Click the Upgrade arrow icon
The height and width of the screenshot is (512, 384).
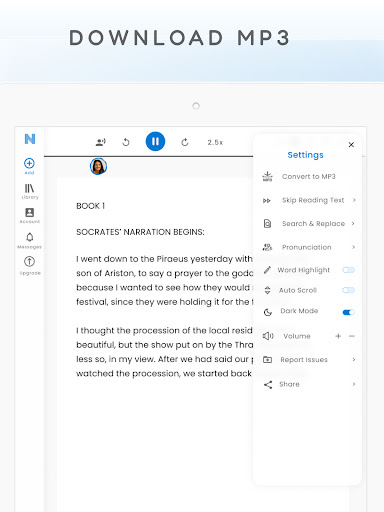coord(29,262)
